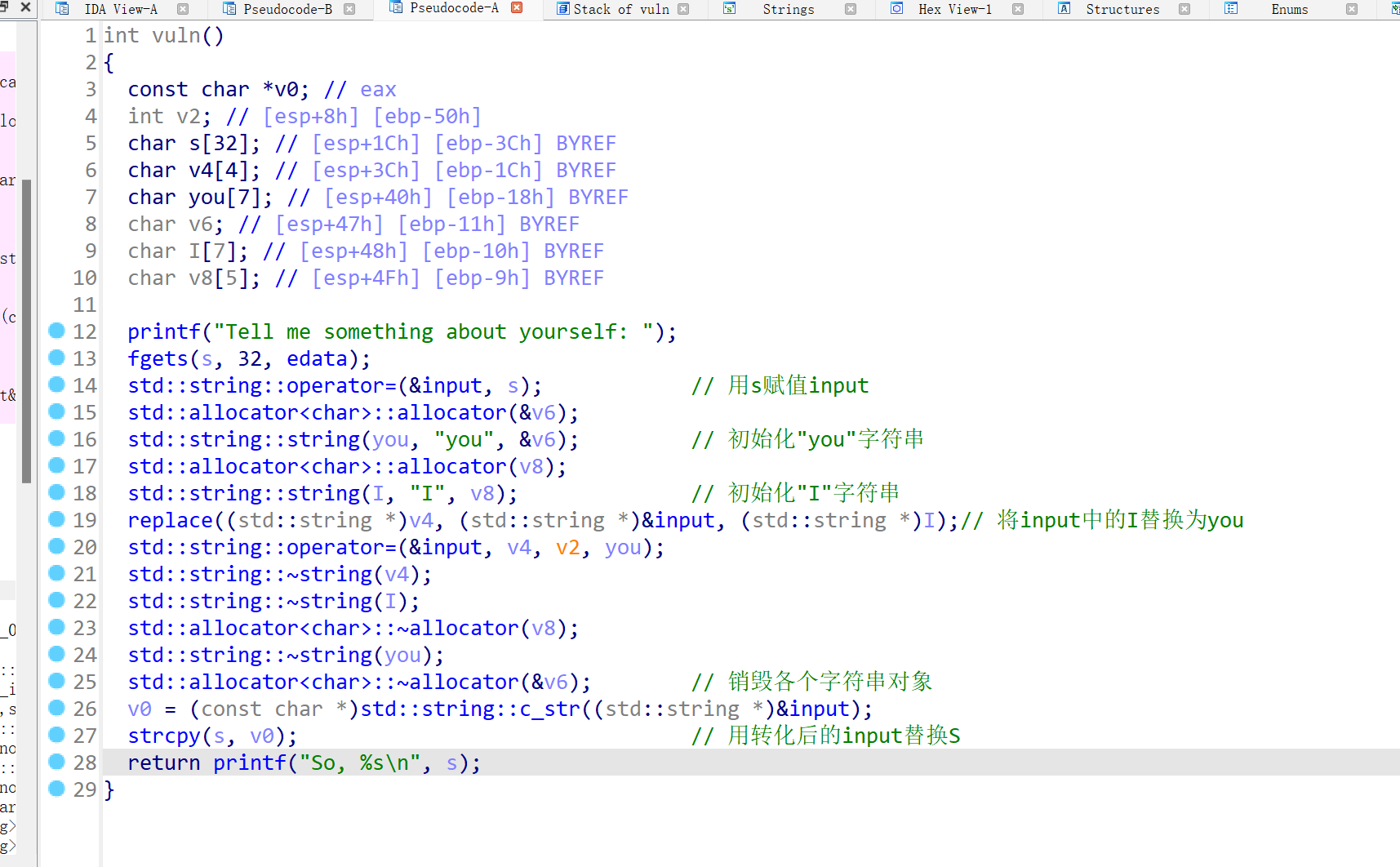
Task: Select the function name vuln on line 1
Action: click(176, 36)
